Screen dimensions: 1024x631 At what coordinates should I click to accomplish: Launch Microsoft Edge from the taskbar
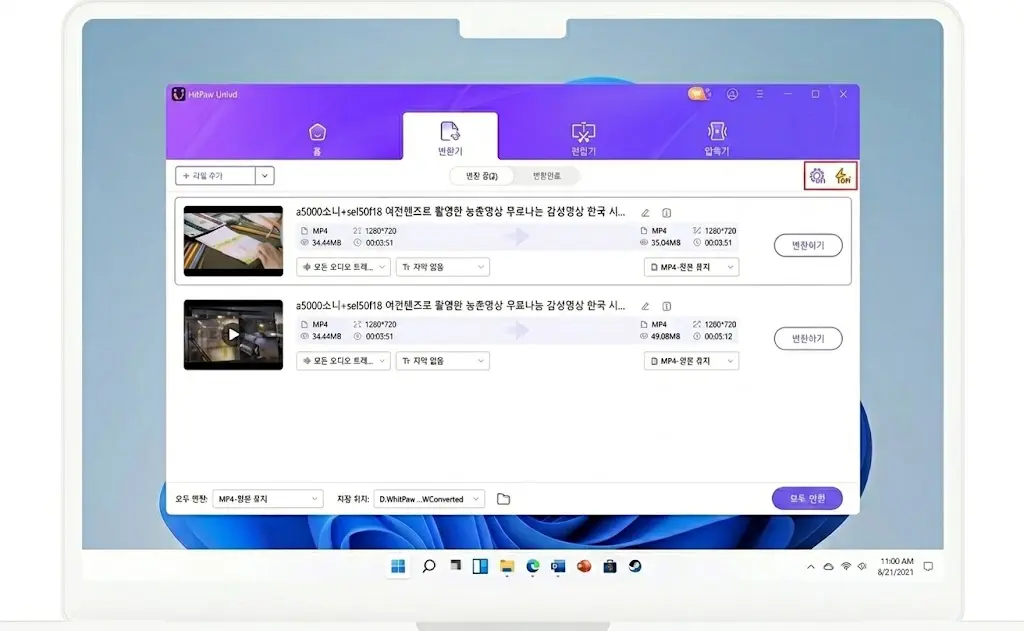(x=532, y=566)
